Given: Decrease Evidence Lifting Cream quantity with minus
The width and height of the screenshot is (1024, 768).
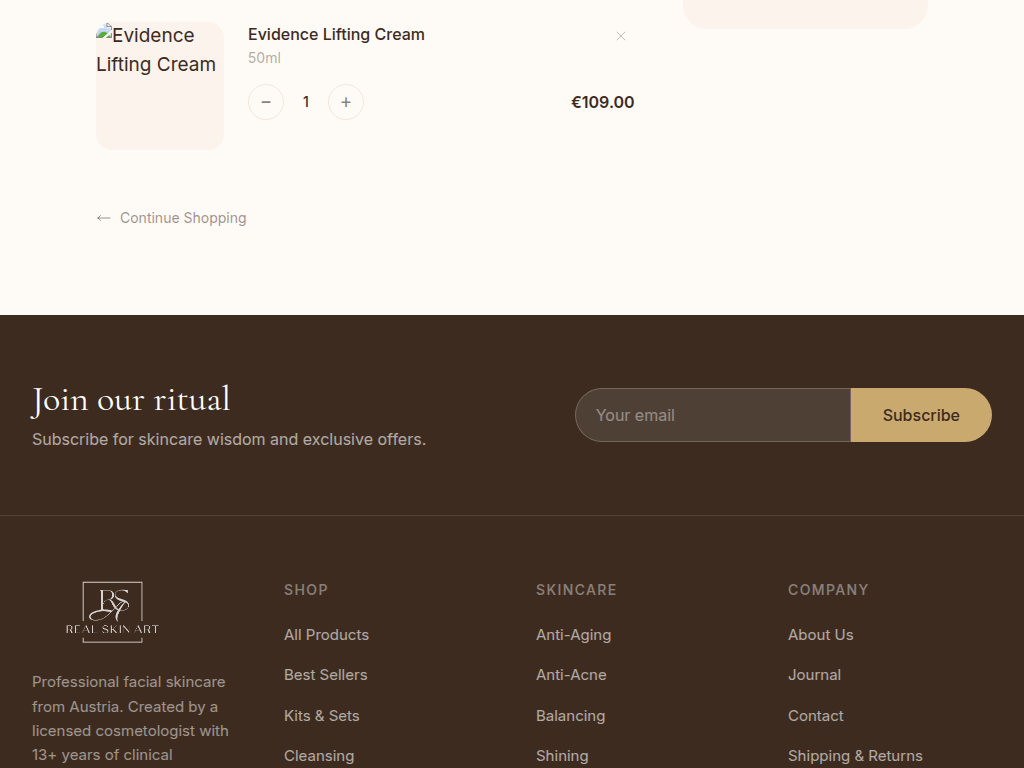Looking at the screenshot, I should (x=266, y=102).
